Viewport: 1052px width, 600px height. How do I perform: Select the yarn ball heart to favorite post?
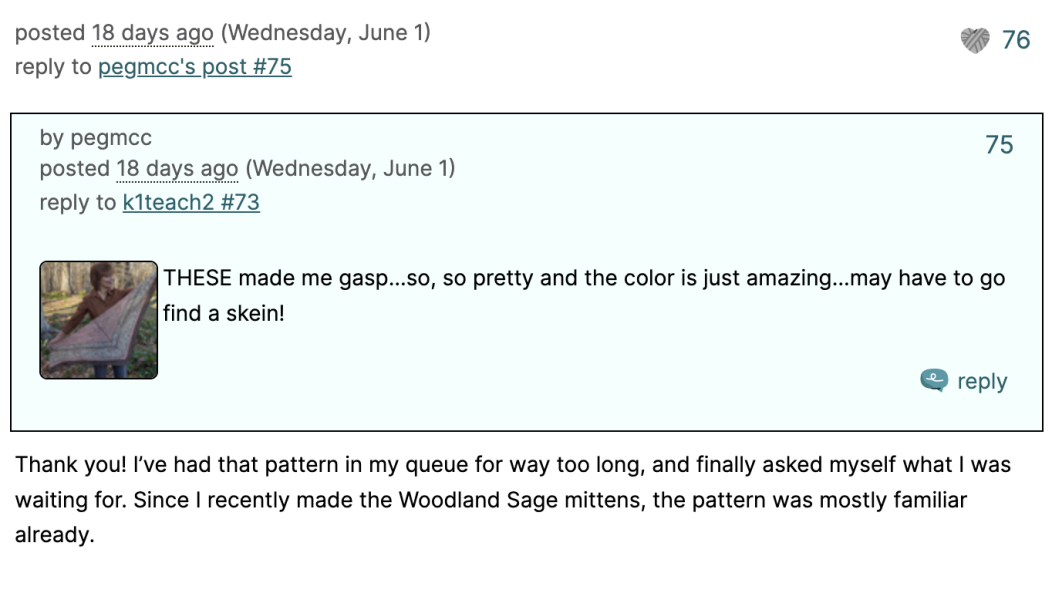[973, 40]
